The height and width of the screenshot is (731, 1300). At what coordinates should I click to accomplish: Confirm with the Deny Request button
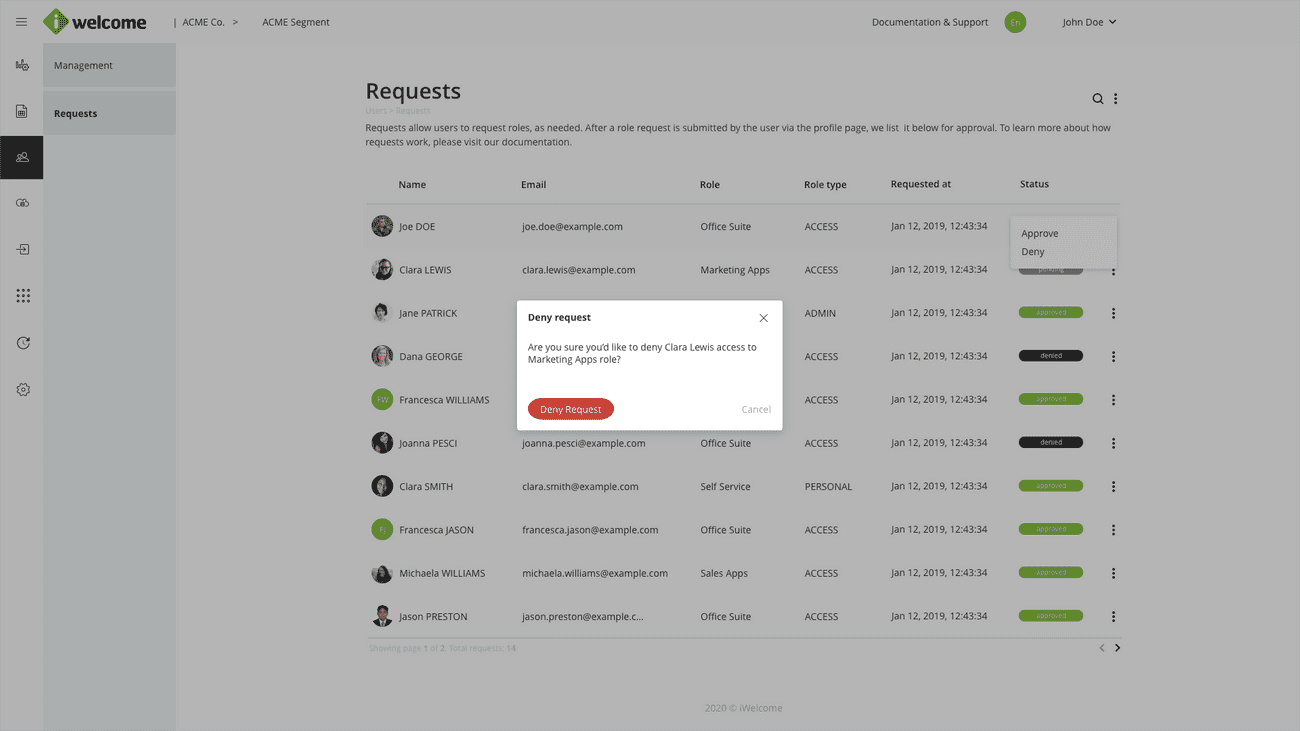[x=570, y=409]
